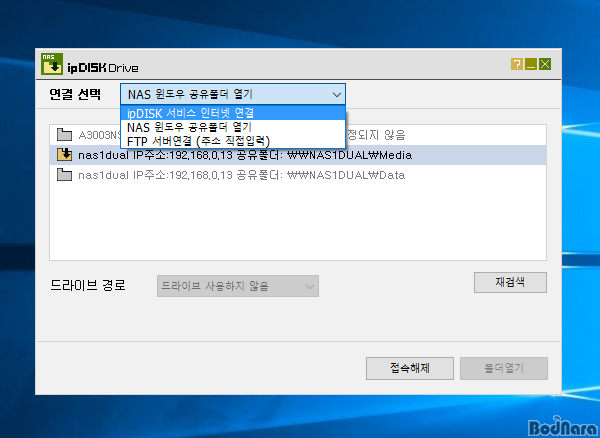Click the 드라이브 경로 label
The image size is (600, 438).
point(88,285)
